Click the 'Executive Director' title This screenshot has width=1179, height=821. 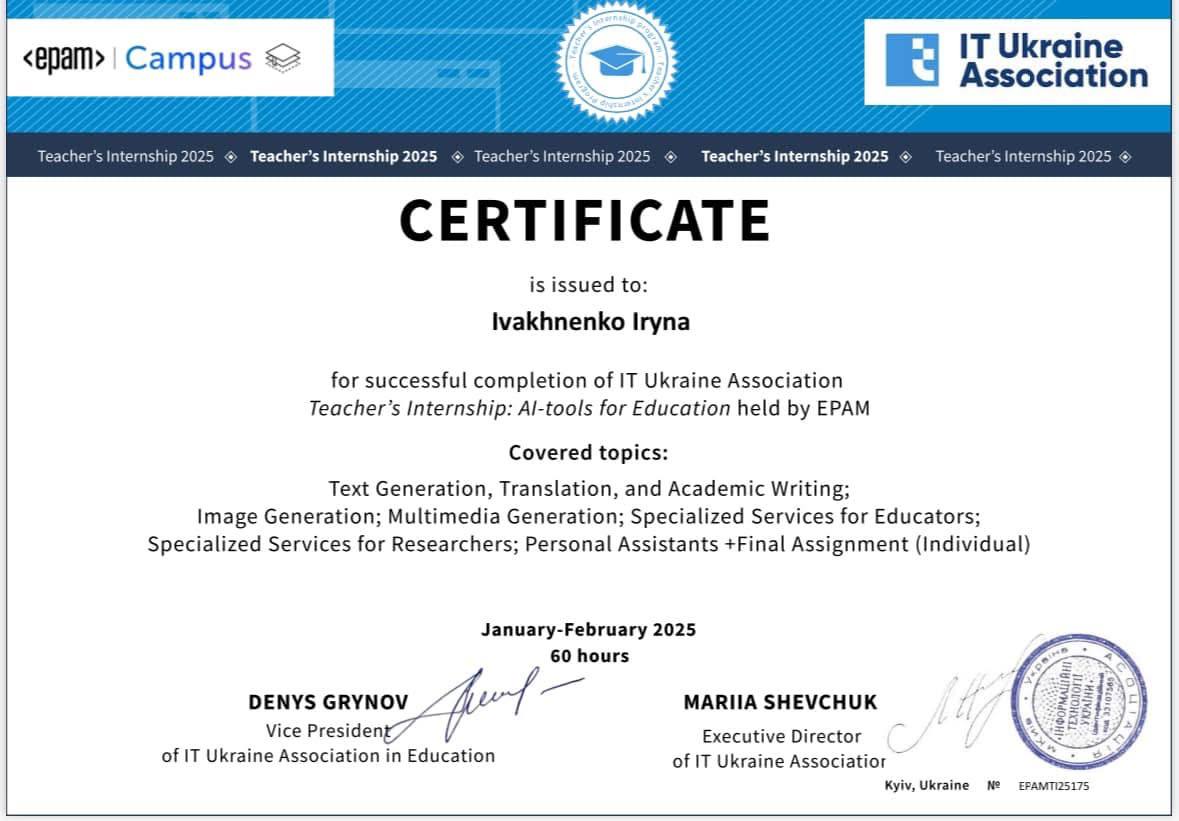781,736
